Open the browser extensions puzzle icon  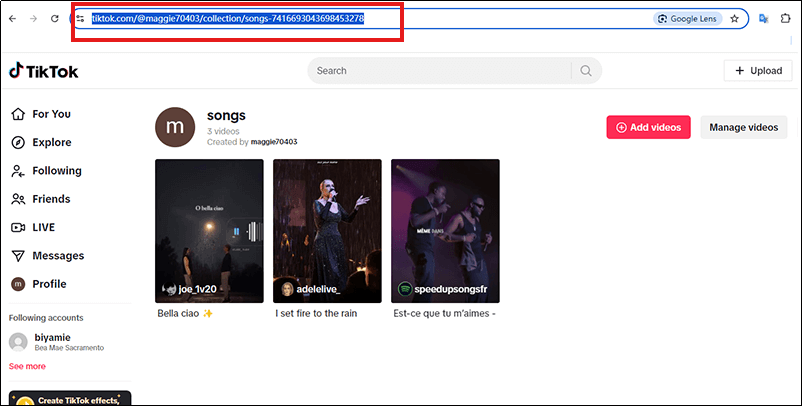click(x=785, y=19)
